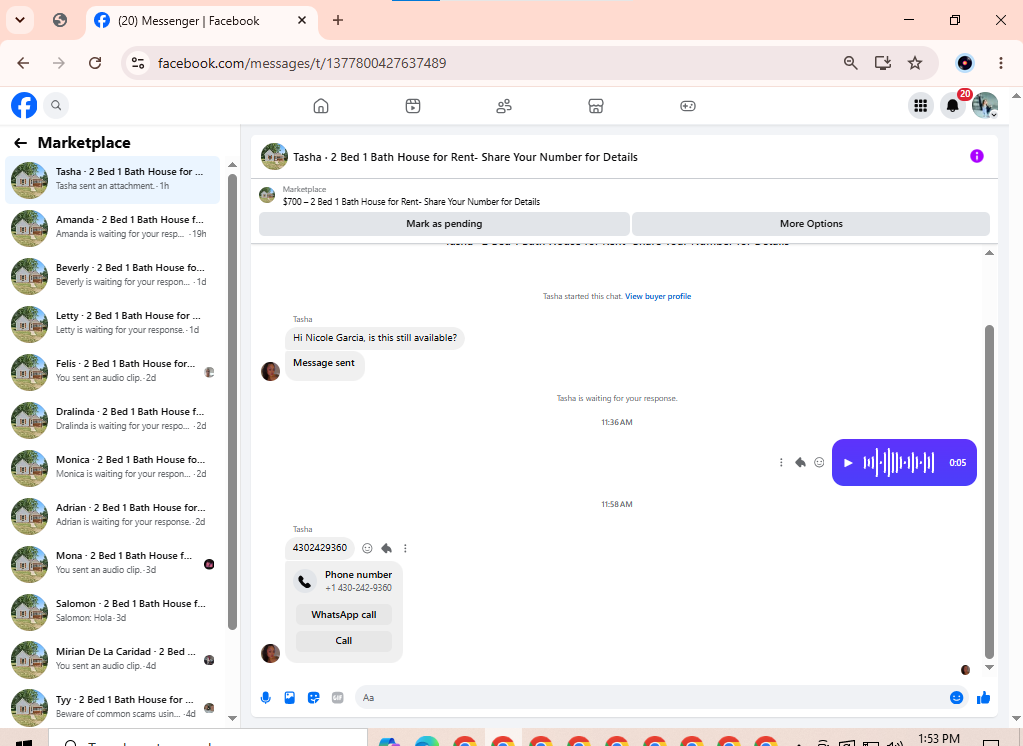Open Mirian De La Caridad conversation
This screenshot has height=746, width=1023.
point(112,659)
